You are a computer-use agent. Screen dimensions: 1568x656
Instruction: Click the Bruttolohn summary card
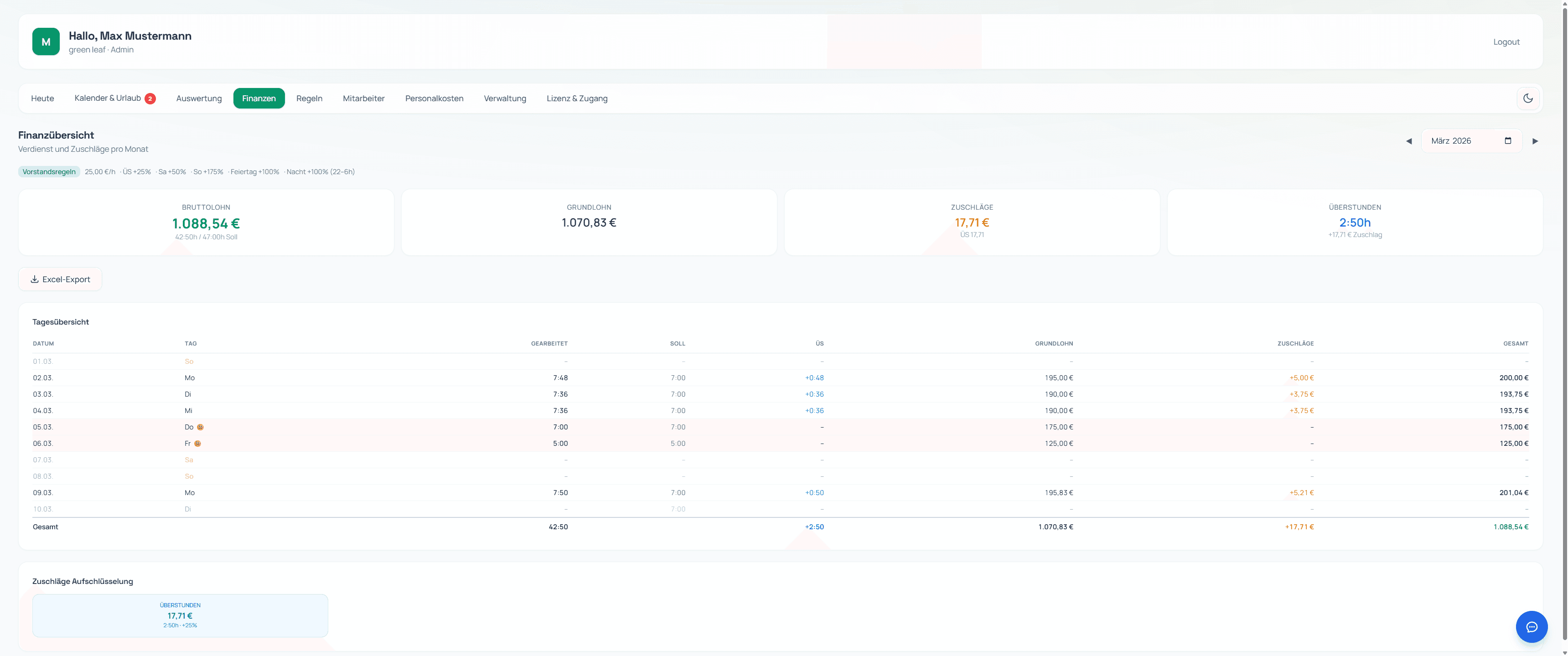pyautogui.click(x=206, y=222)
